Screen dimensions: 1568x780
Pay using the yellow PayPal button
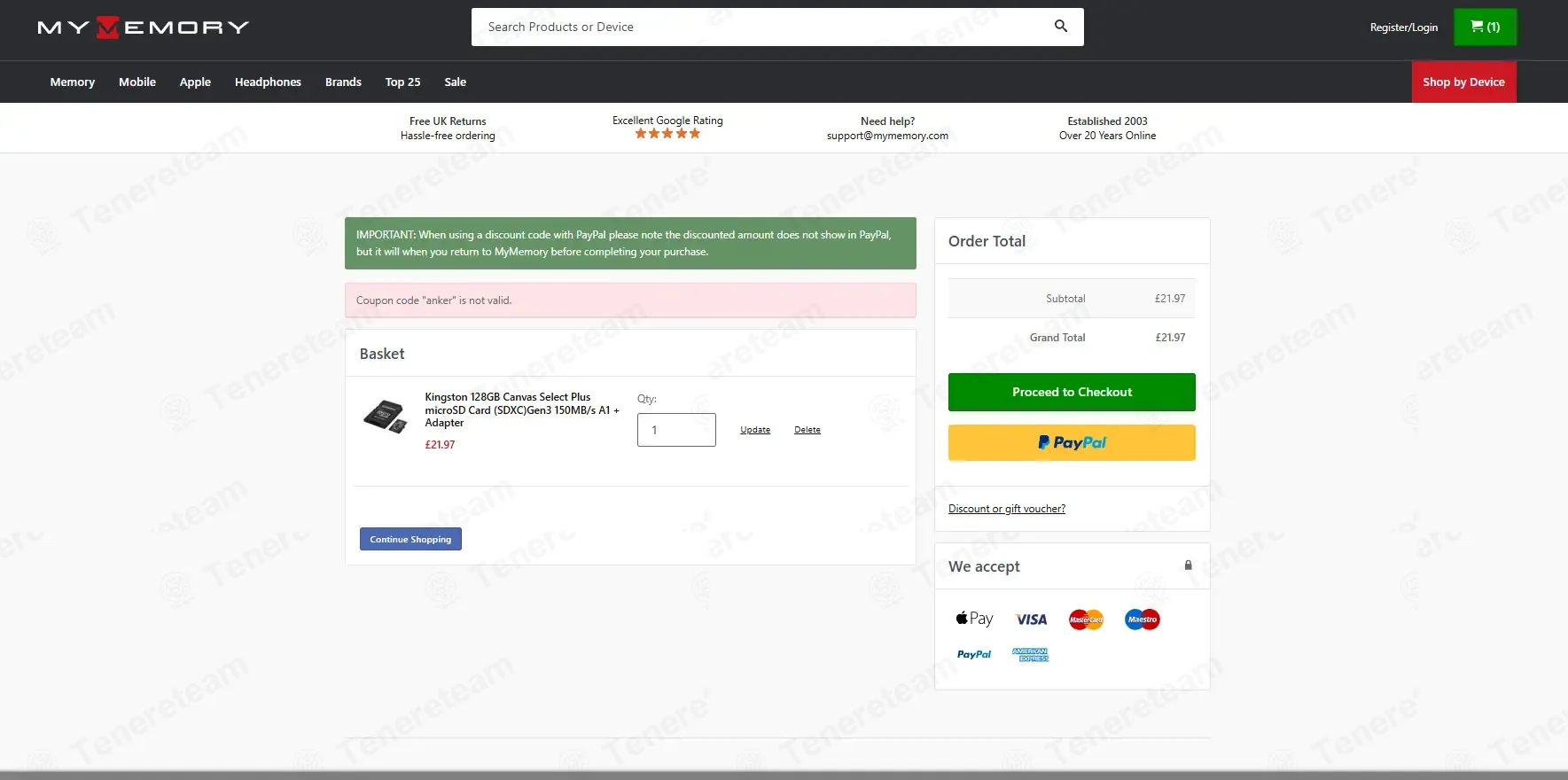[x=1072, y=442]
